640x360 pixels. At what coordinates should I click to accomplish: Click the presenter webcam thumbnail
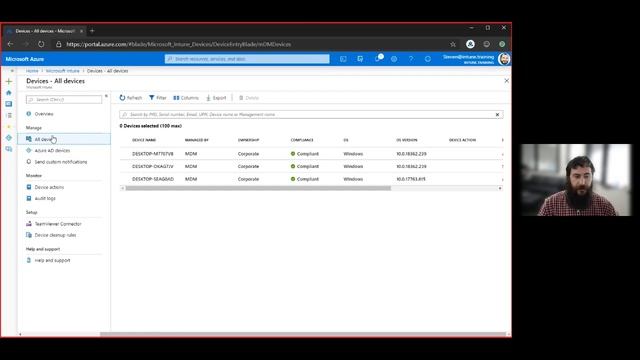[x=576, y=180]
